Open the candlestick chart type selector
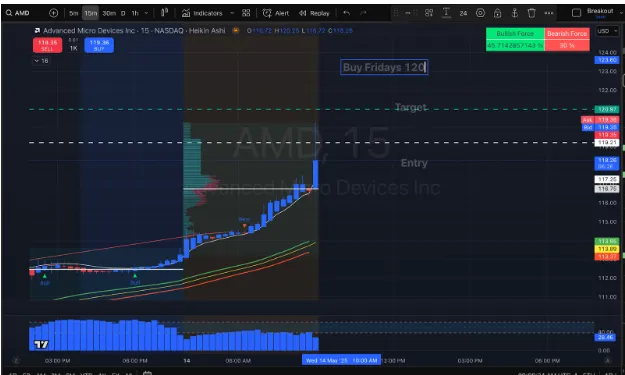This screenshot has height=375, width=625. click(164, 13)
